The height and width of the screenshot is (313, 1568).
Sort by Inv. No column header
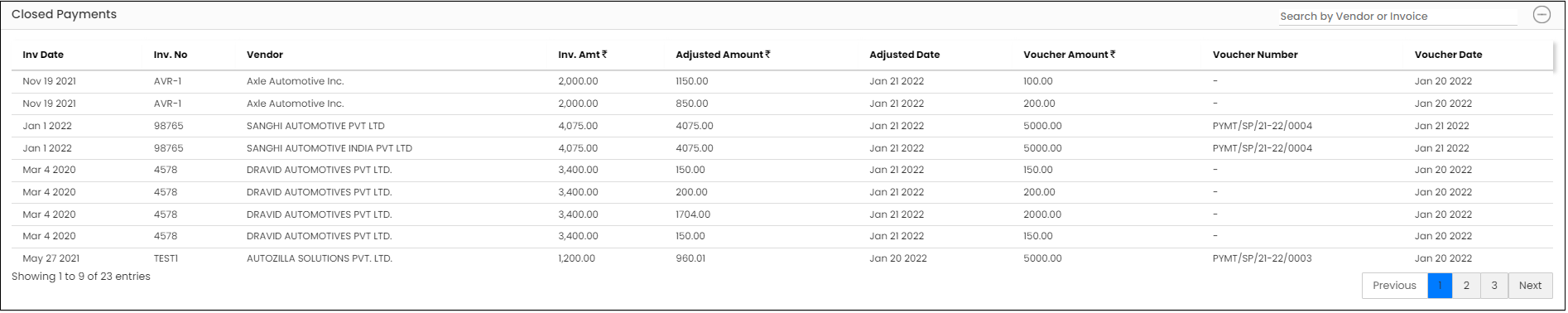[171, 55]
